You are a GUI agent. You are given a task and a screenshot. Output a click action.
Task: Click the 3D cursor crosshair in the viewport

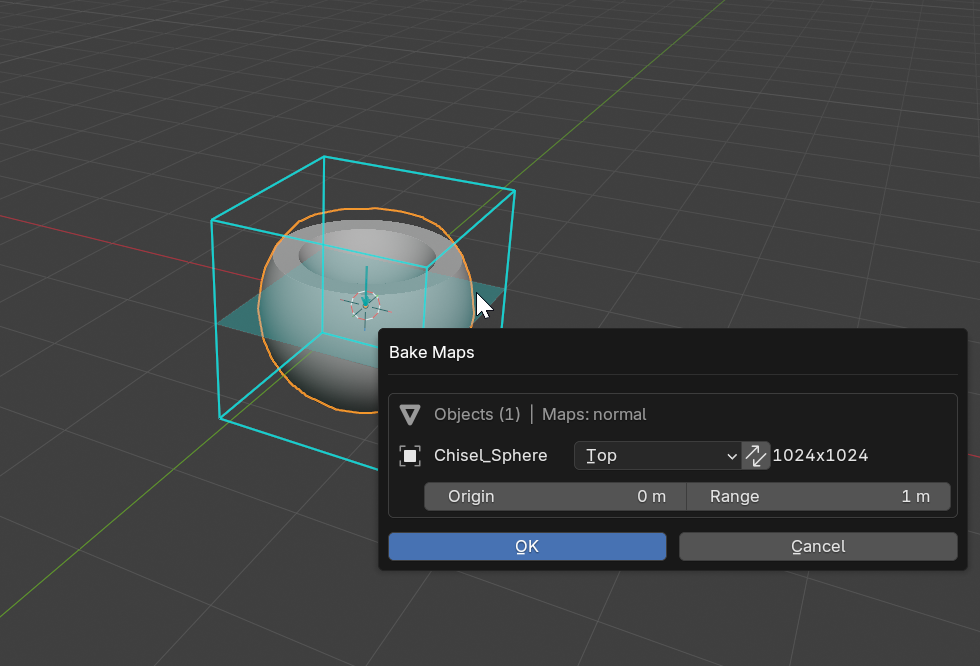click(365, 303)
